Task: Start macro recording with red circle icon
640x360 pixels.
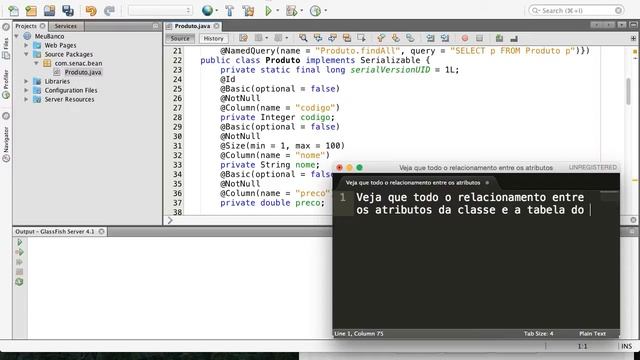Action: 465,38
